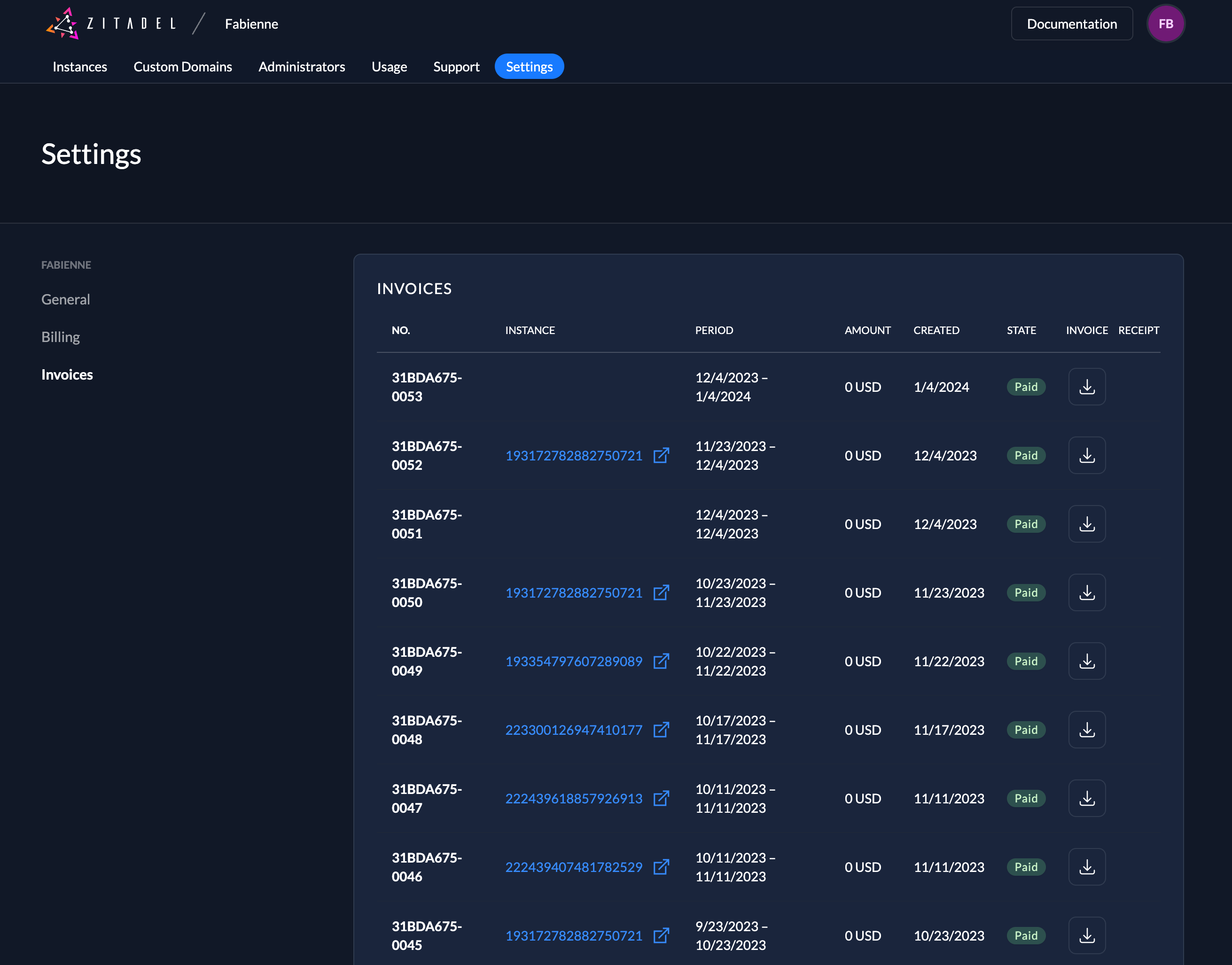
Task: Download invoice 31BDA675-0046
Action: 1087,867
